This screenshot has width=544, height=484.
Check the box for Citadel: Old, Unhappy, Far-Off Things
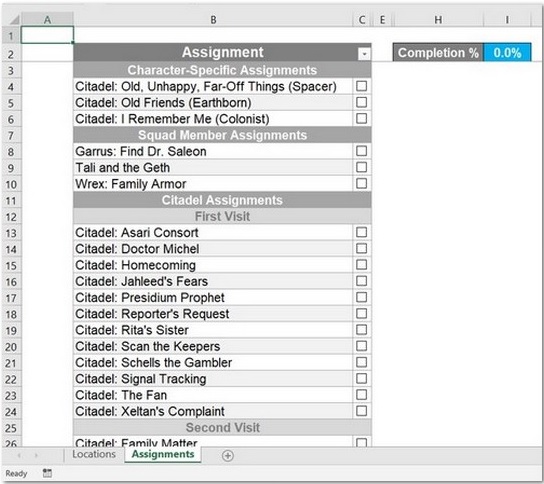coord(361,86)
